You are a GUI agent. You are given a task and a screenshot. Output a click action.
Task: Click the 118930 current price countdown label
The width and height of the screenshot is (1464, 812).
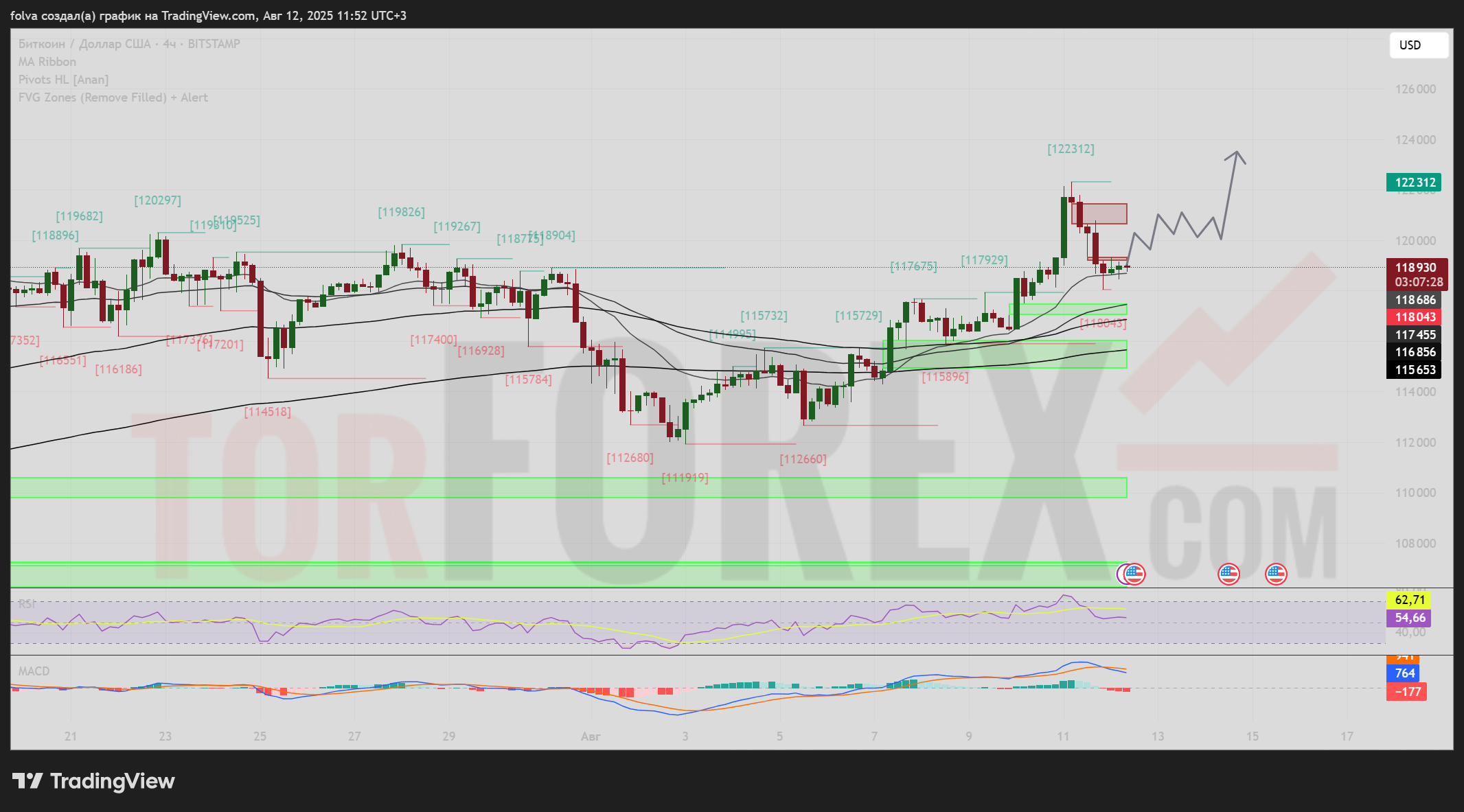[x=1418, y=275]
